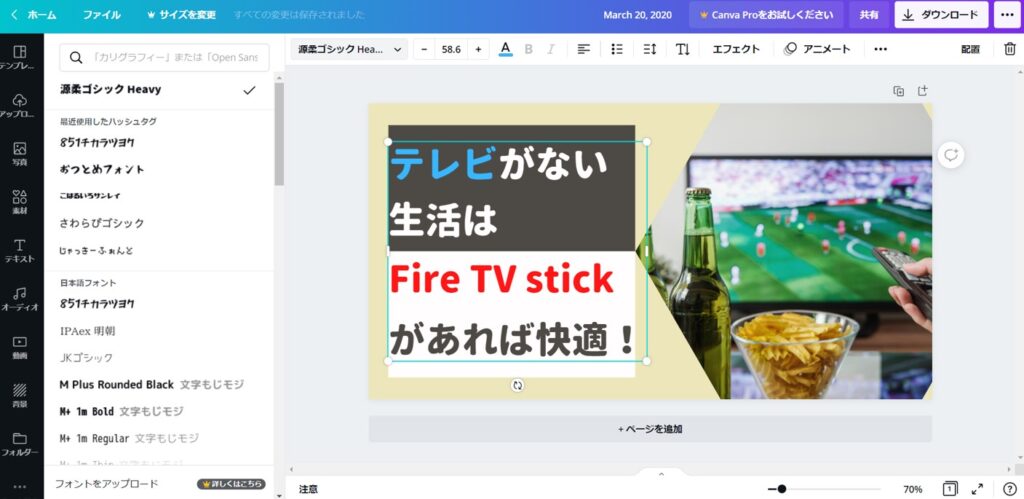Image resolution: width=1024 pixels, height=499 pixels.
Task: Toggle italic formatting
Action: (x=551, y=49)
